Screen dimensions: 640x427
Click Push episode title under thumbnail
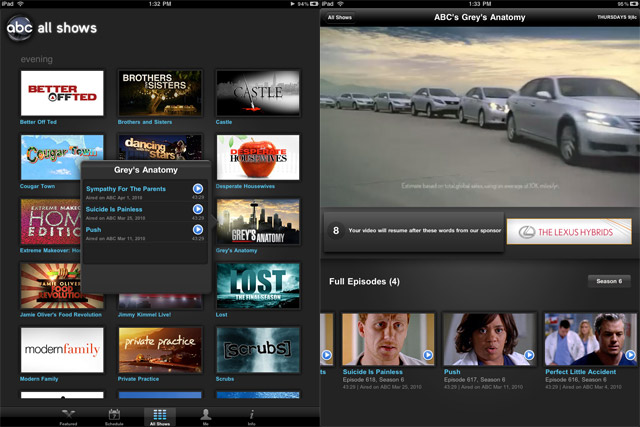[x=452, y=372]
